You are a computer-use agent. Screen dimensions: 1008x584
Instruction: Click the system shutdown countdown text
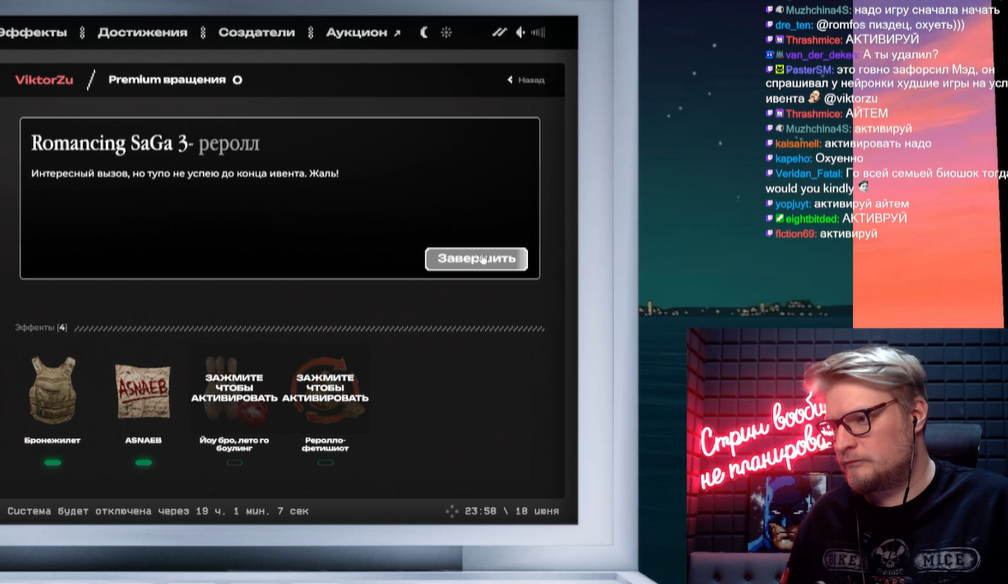click(x=158, y=511)
